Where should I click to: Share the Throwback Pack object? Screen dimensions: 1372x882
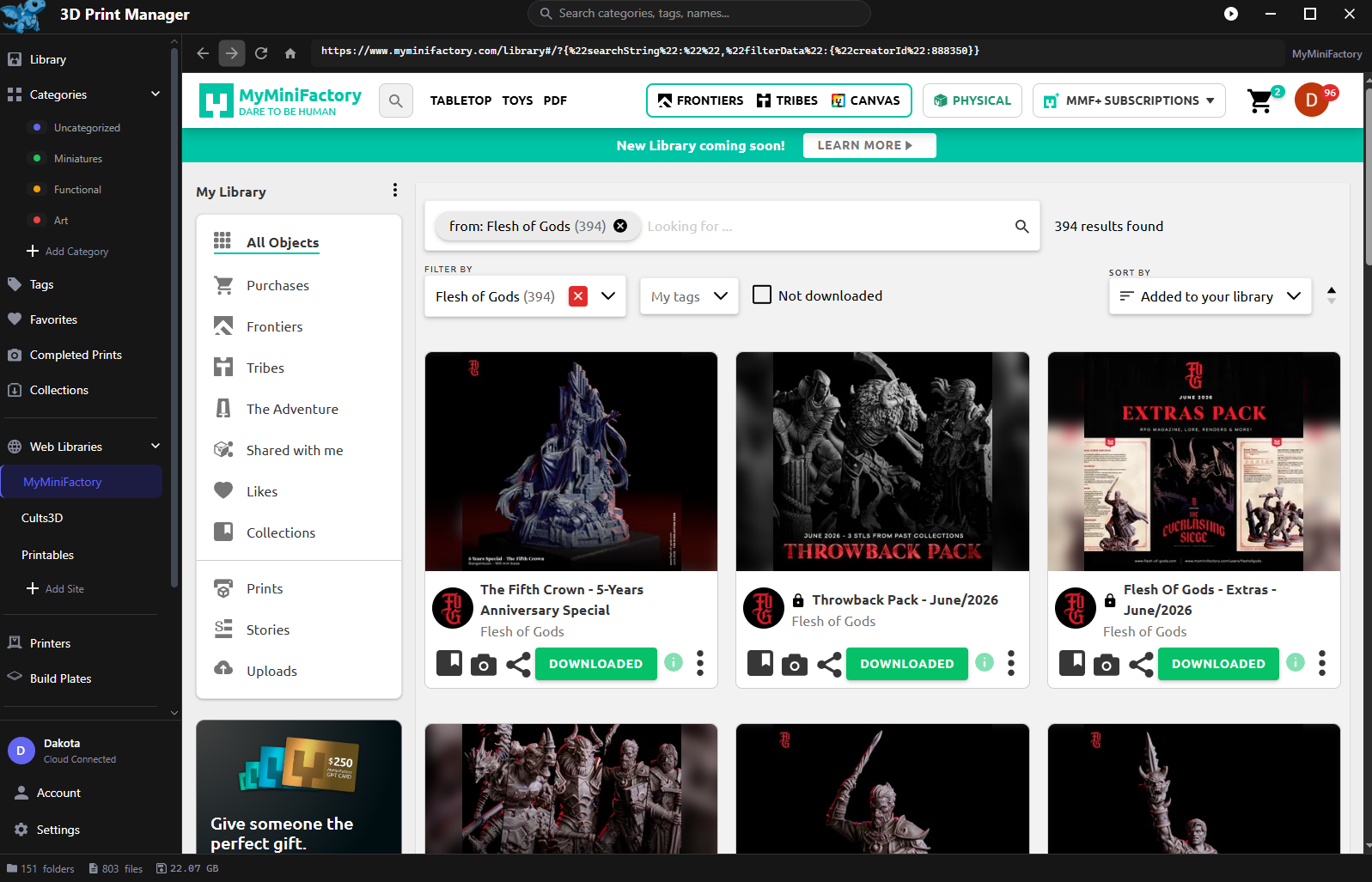(829, 664)
